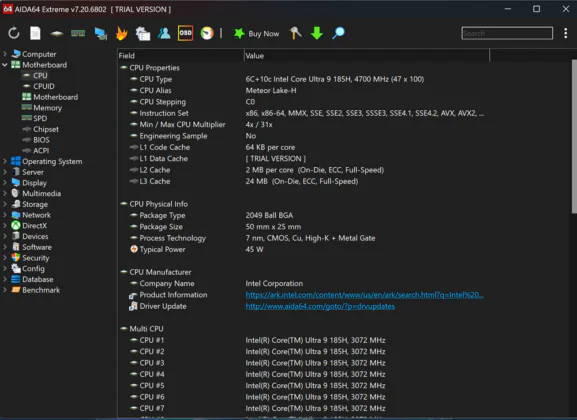Expand the Network tree node

[x=5, y=215]
